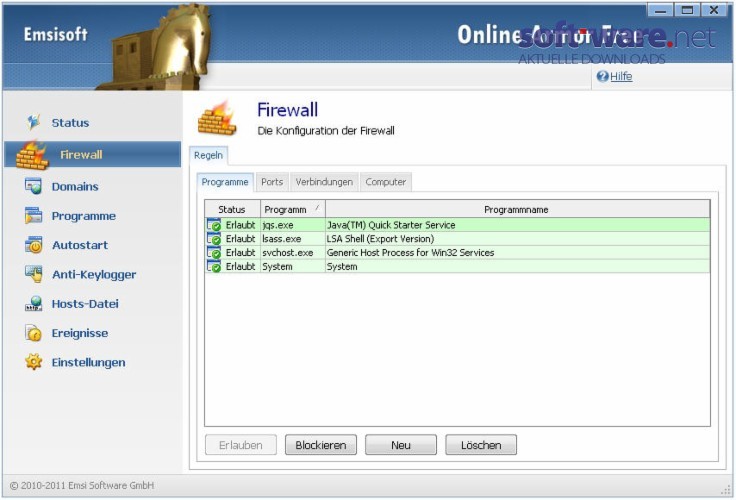The width and height of the screenshot is (736, 500).
Task: Select the svchost.exe program cell
Action: (293, 253)
